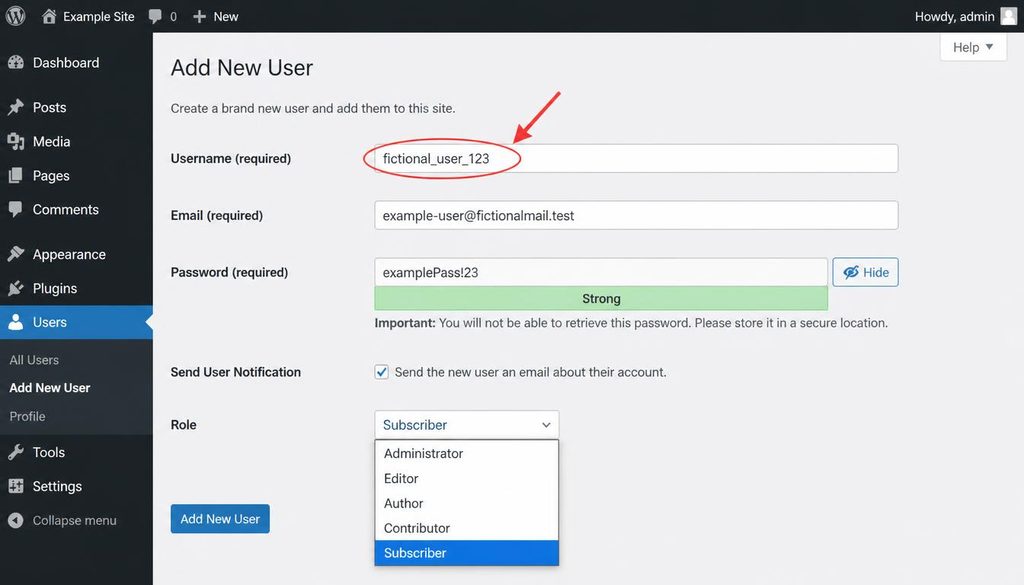Image resolution: width=1024 pixels, height=585 pixels.
Task: Focus the Email input field
Action: (x=636, y=215)
